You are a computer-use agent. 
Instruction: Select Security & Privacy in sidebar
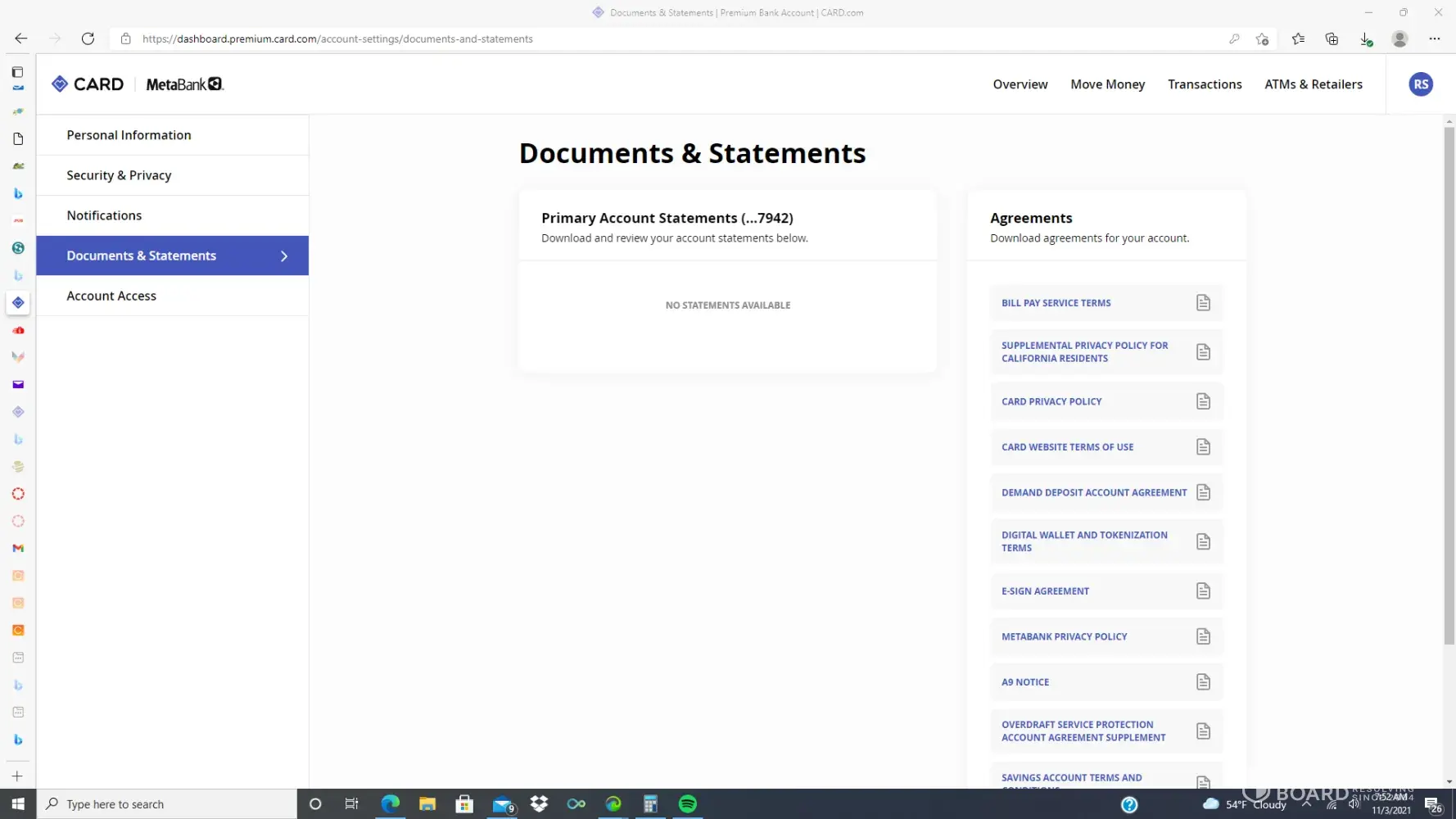click(x=120, y=175)
